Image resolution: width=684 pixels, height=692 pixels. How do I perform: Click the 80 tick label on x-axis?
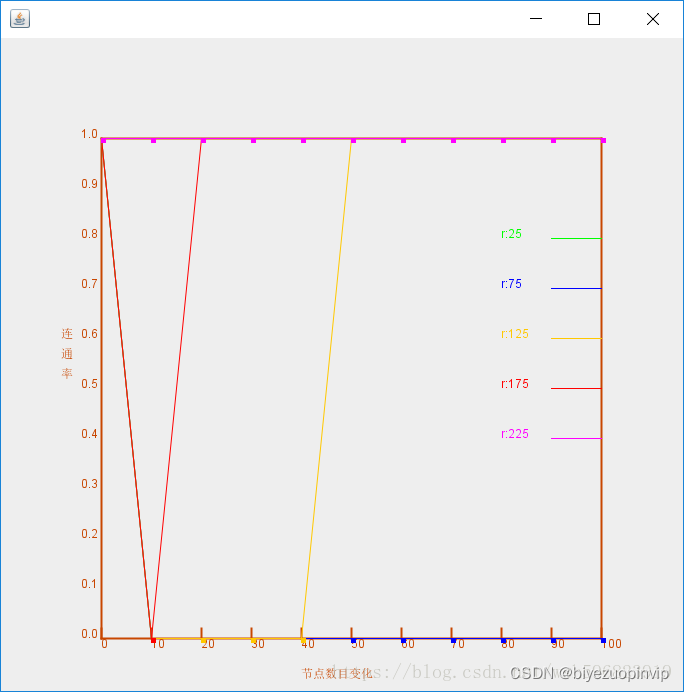pyautogui.click(x=508, y=644)
